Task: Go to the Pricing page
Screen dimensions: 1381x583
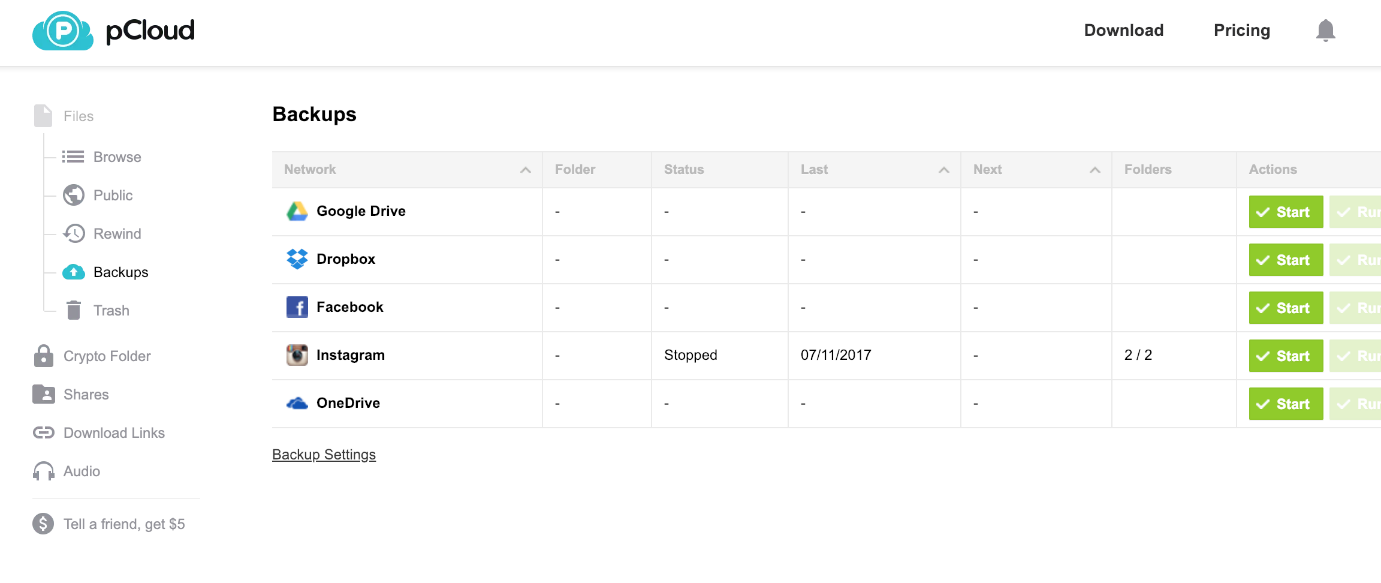Action: 1241,31
